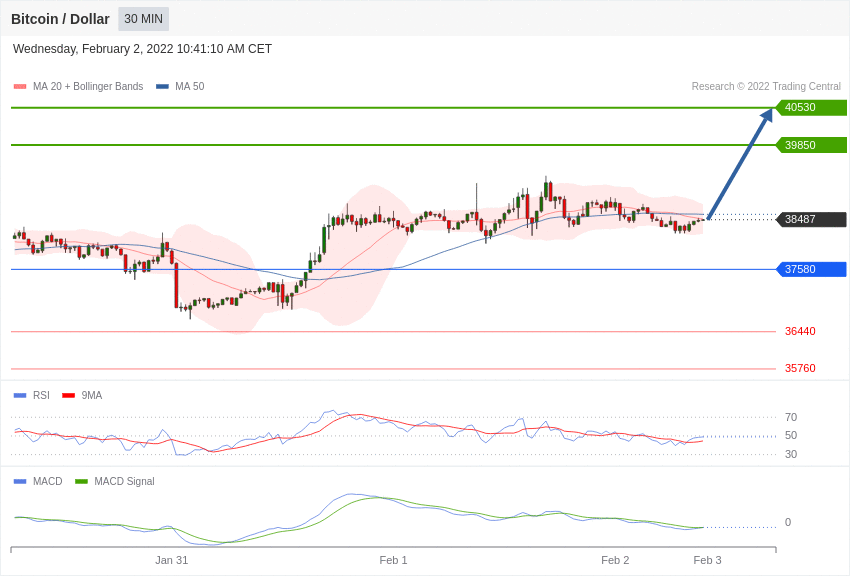The image size is (850, 576).
Task: Click the Feb 1 date axis label
Action: (x=393, y=560)
